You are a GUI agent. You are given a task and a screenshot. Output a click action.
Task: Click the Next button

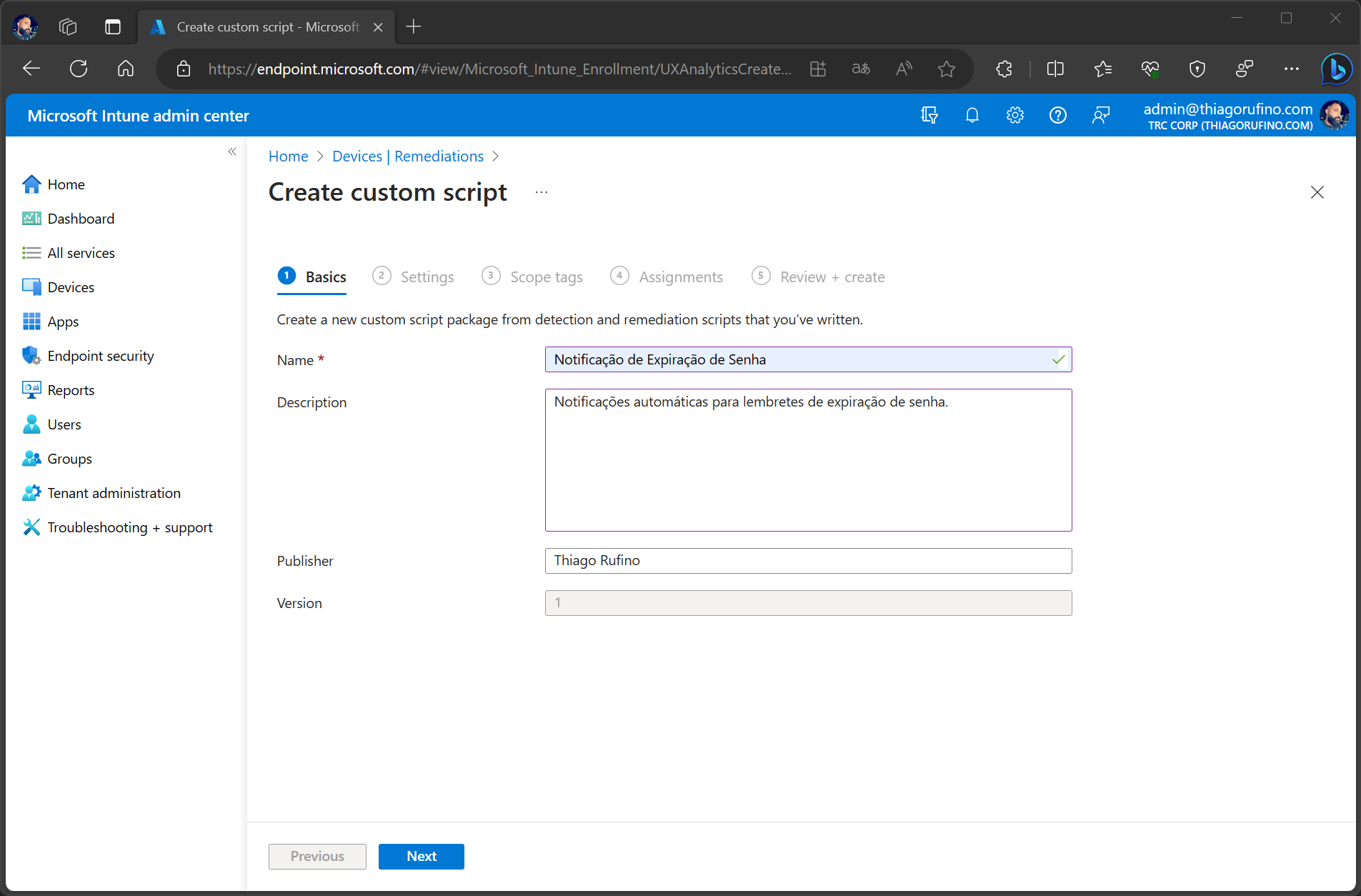(422, 857)
